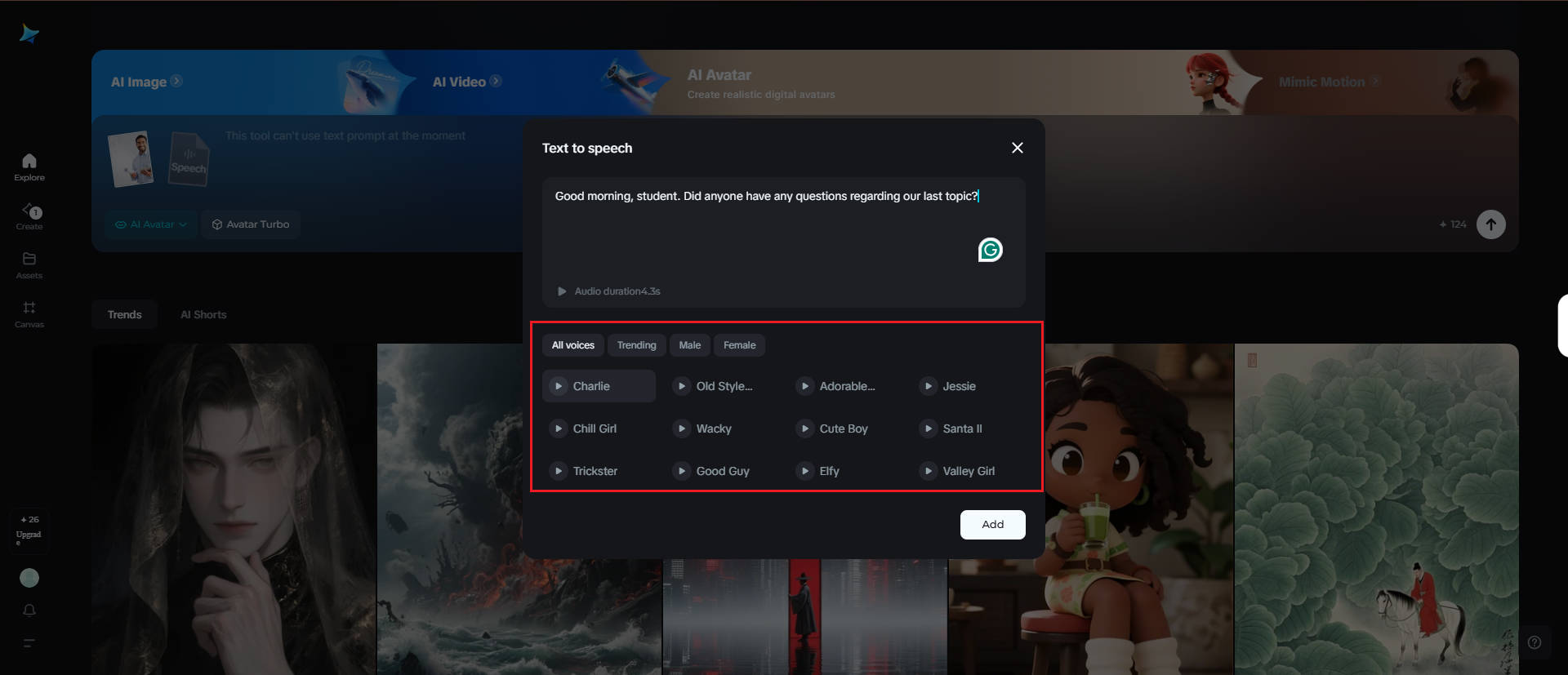The width and height of the screenshot is (1568, 675).
Task: Open the AI Avatar banner
Action: pyautogui.click(x=759, y=82)
